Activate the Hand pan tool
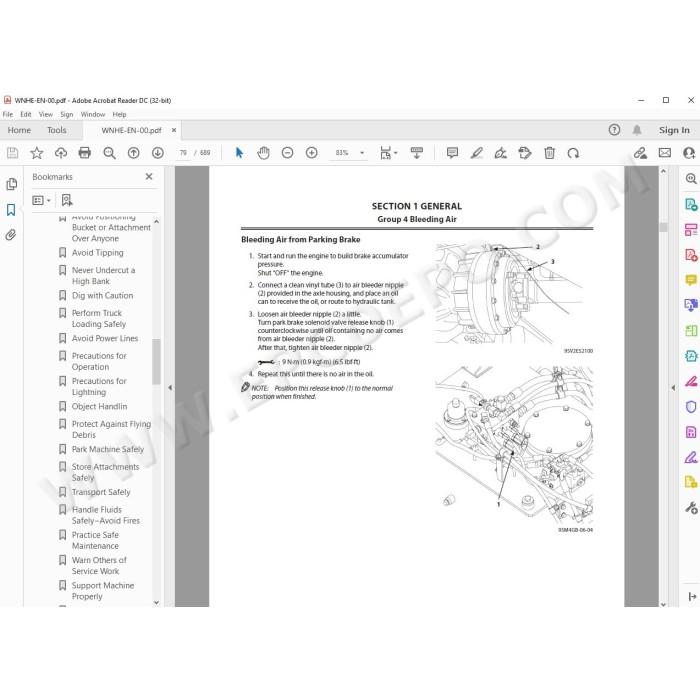The image size is (700, 700). pos(263,153)
